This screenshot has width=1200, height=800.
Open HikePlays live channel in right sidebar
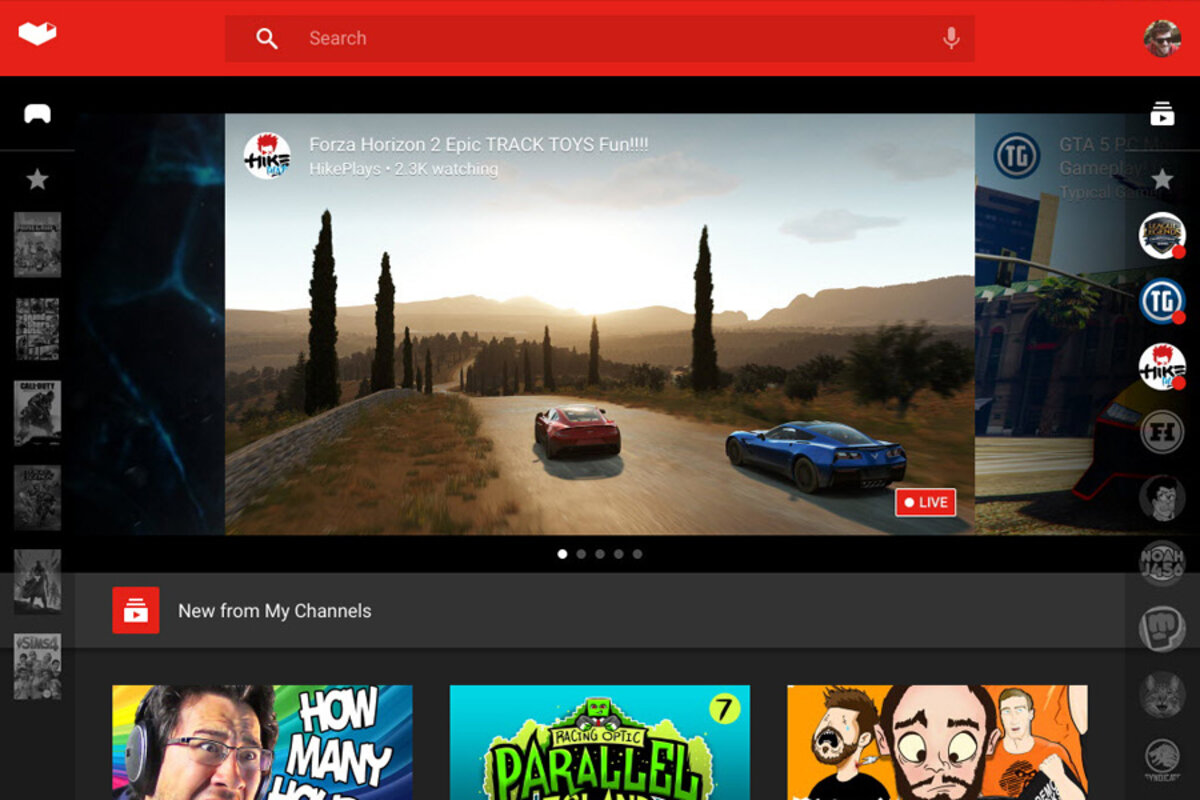(x=1162, y=367)
